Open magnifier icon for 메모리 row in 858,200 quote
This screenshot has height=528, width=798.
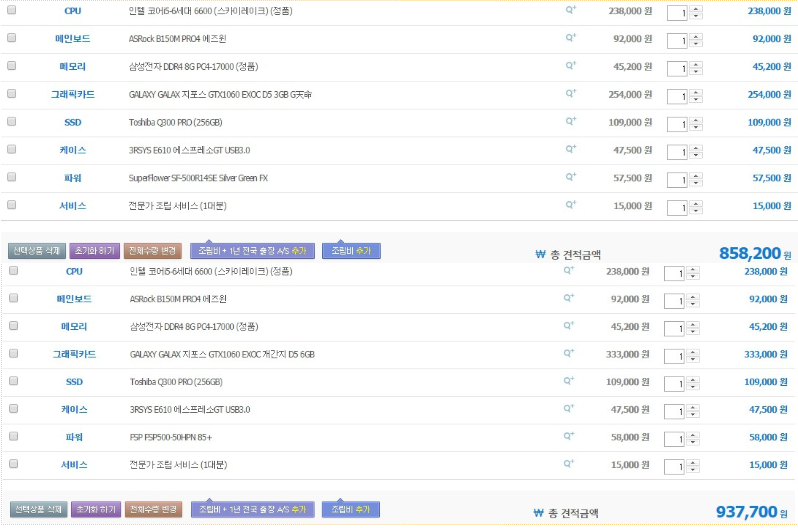[571, 65]
